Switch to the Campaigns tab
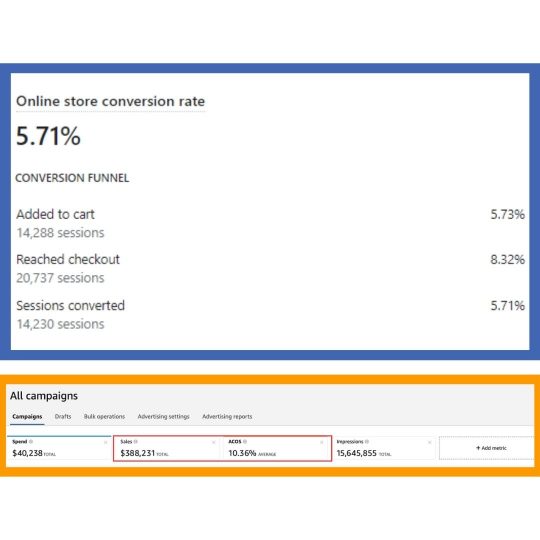This screenshot has width=540, height=540. (x=27, y=417)
